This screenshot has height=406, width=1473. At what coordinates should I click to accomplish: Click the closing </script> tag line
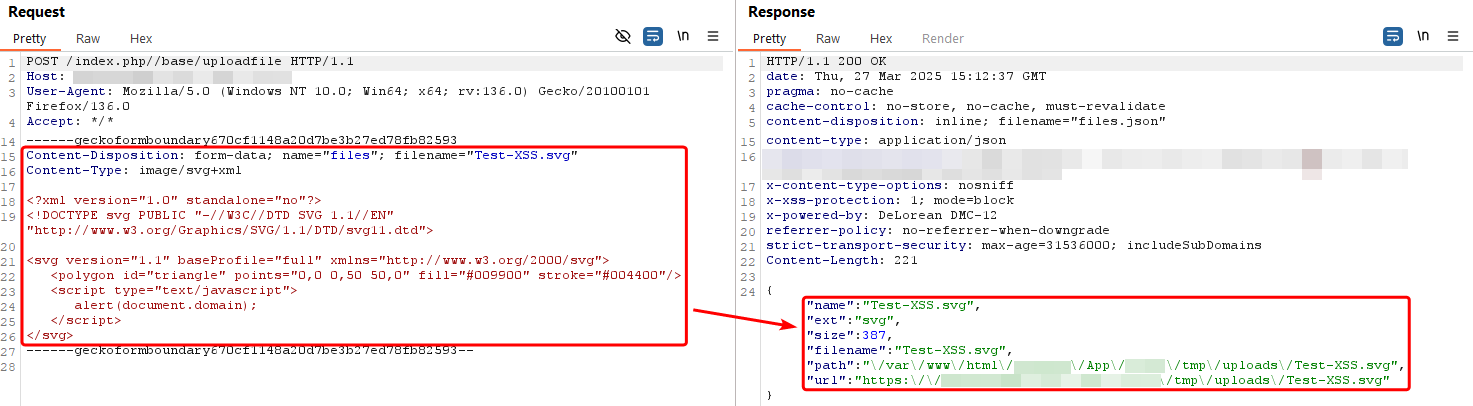click(x=85, y=320)
